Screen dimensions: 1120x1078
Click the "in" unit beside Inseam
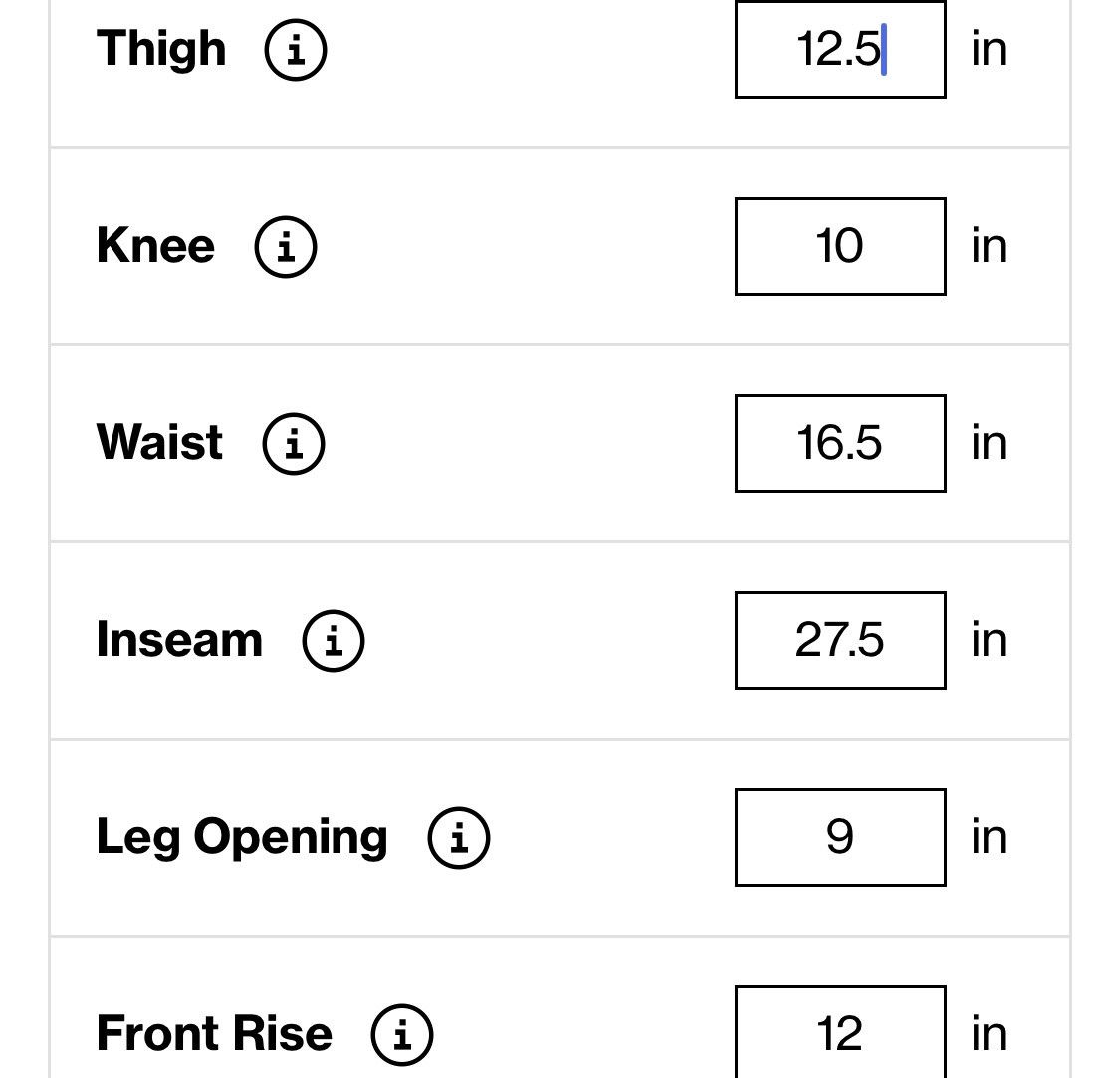(989, 640)
